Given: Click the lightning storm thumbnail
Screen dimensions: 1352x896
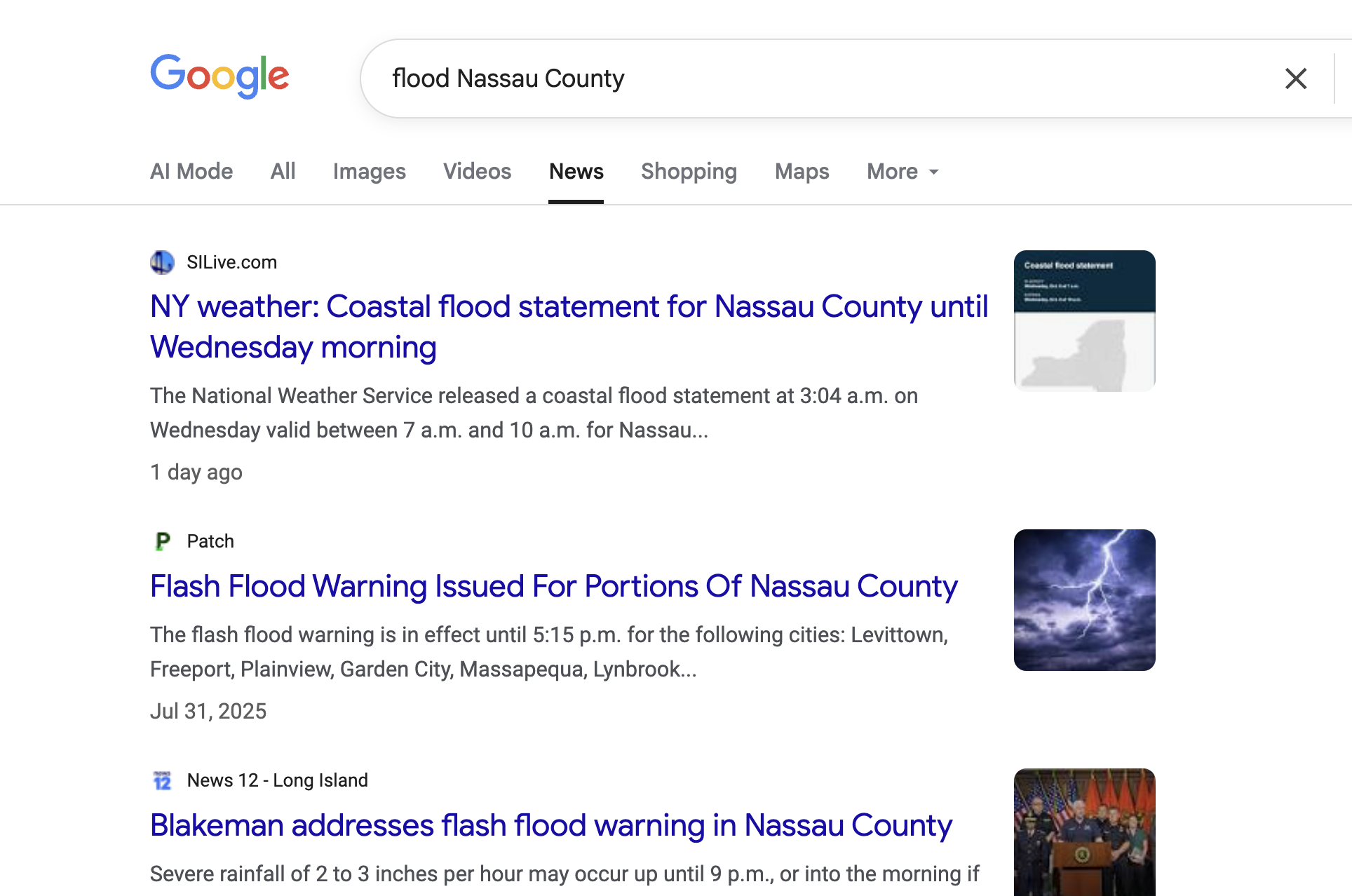Looking at the screenshot, I should (x=1084, y=600).
